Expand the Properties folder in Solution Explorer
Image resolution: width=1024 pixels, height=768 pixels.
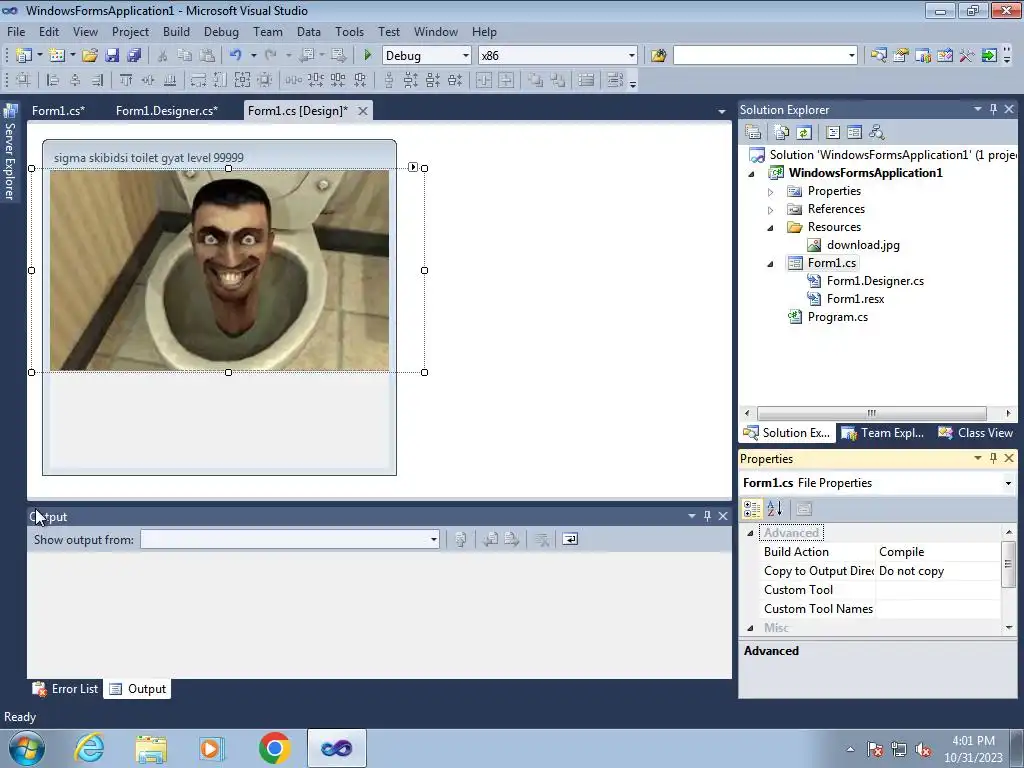coord(771,191)
